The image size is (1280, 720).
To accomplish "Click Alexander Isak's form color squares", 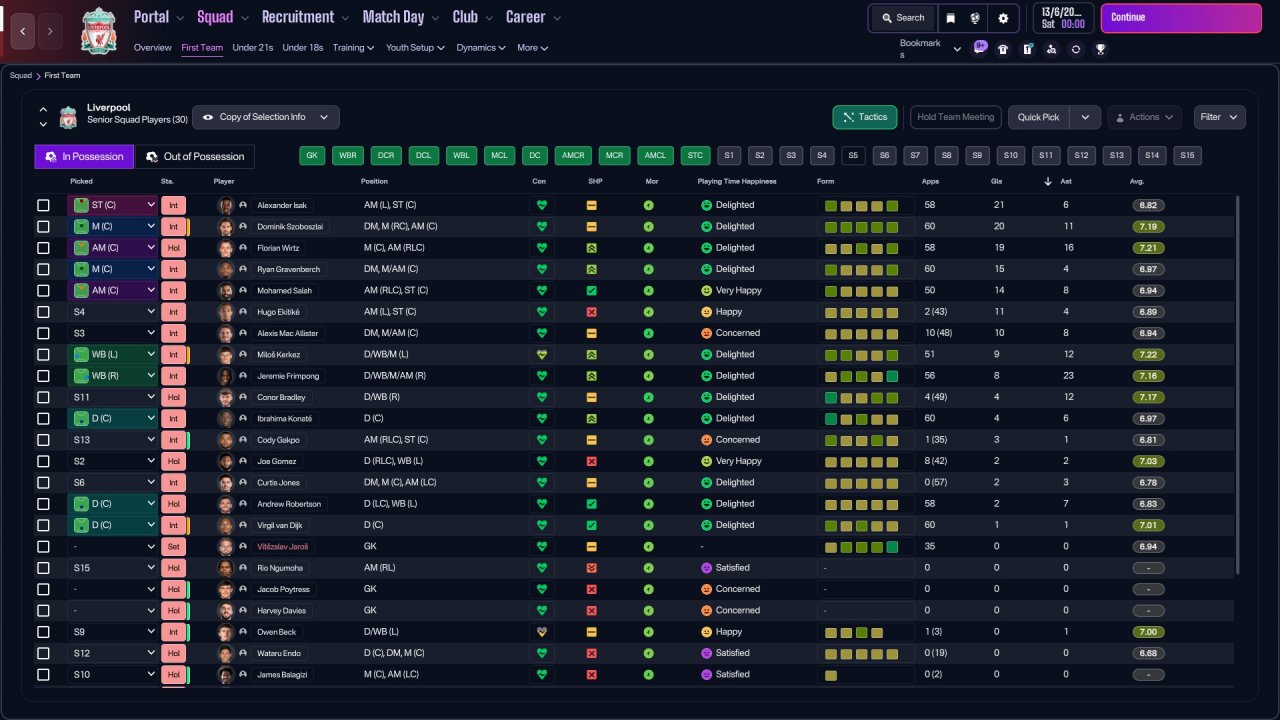I will tap(861, 205).
